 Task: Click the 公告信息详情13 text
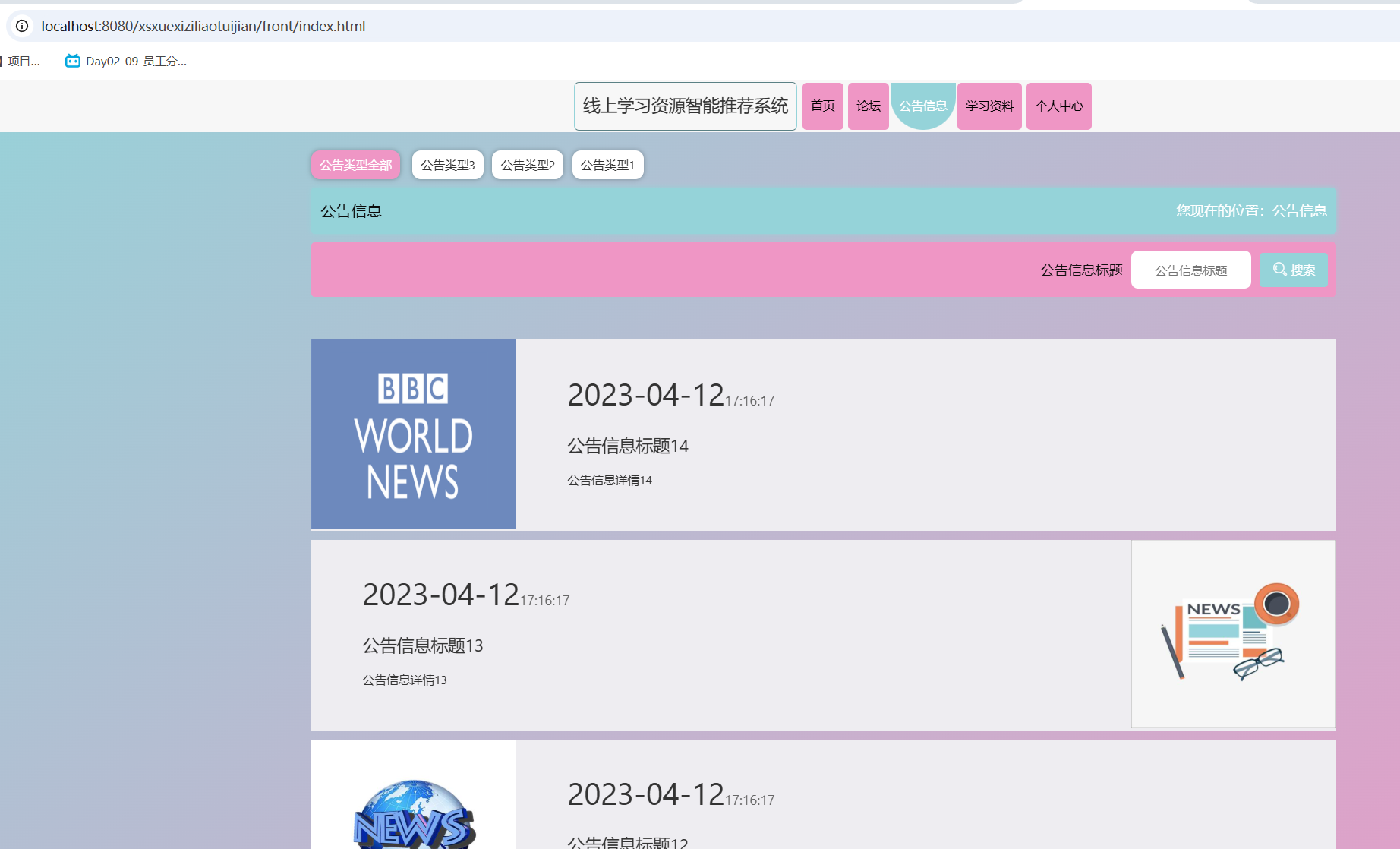click(x=405, y=680)
